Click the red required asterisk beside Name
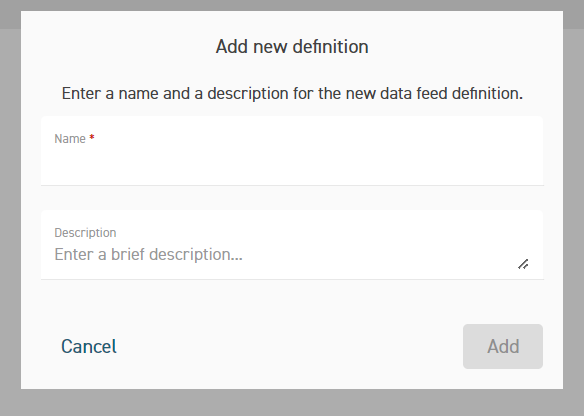Image resolution: width=584 pixels, height=416 pixels. (92, 138)
